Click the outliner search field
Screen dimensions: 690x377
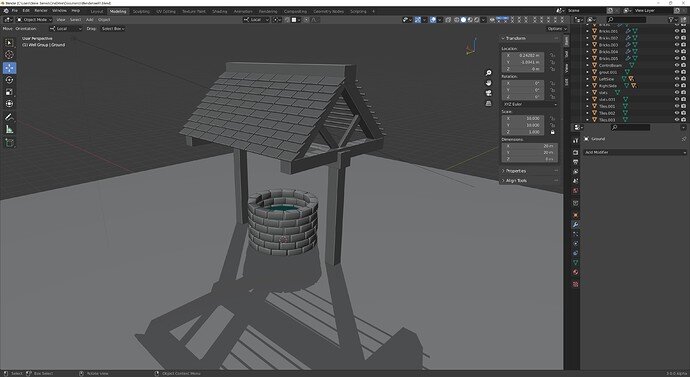[627, 20]
